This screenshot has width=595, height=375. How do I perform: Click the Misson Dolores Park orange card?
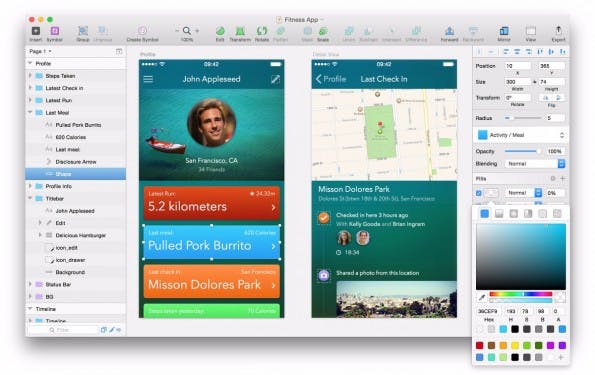coord(211,281)
